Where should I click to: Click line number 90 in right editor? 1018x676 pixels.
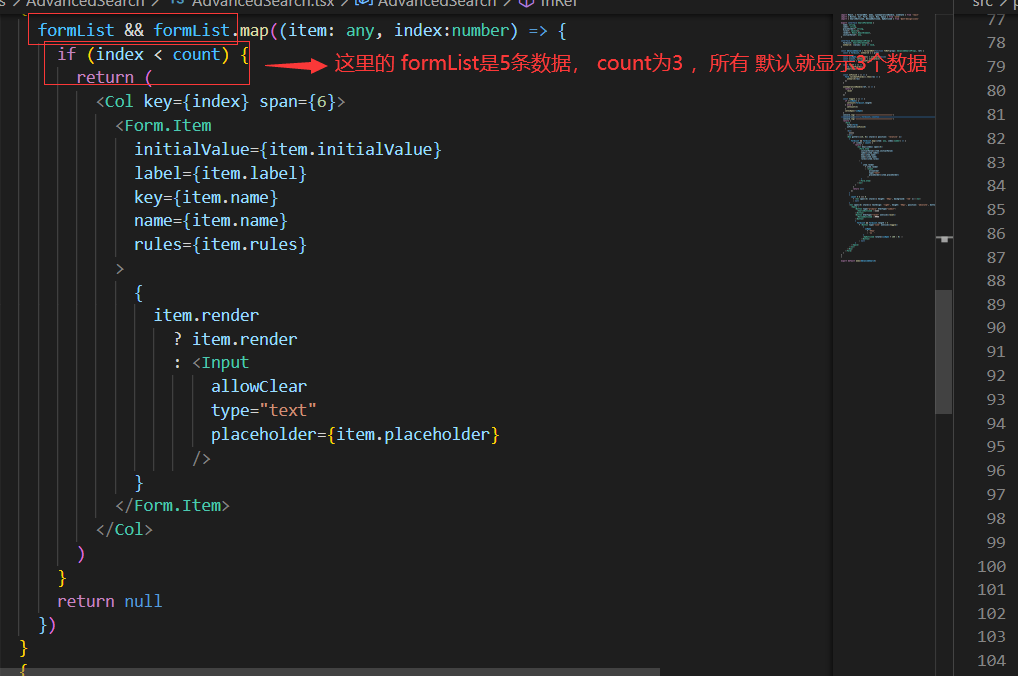[x=996, y=328]
